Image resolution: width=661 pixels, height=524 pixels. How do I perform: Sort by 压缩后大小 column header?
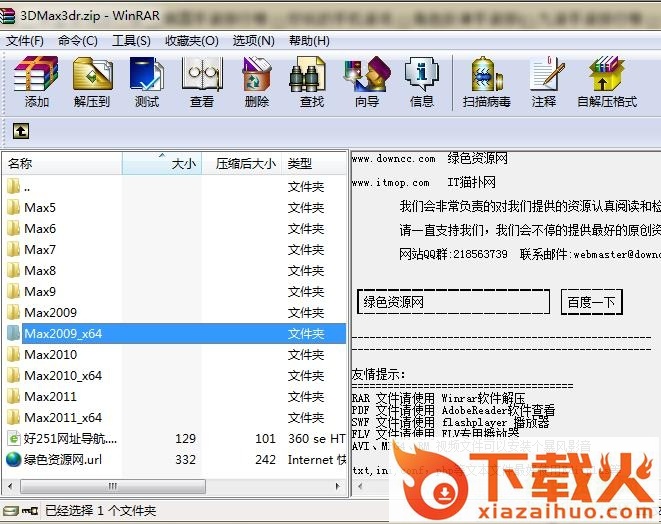242,163
